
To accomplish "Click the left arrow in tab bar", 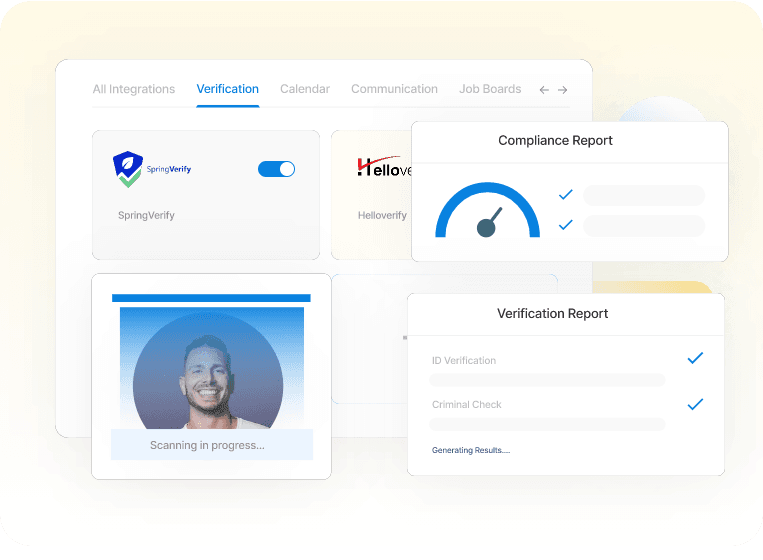I will 544,90.
